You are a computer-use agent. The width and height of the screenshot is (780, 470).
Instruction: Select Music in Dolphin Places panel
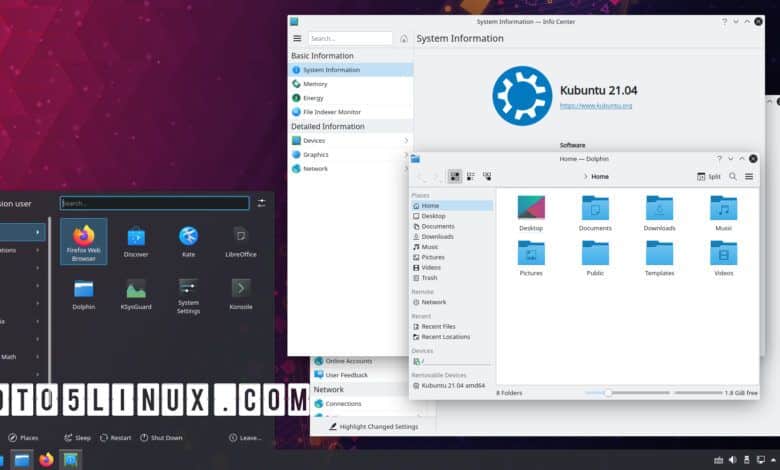tap(452, 247)
